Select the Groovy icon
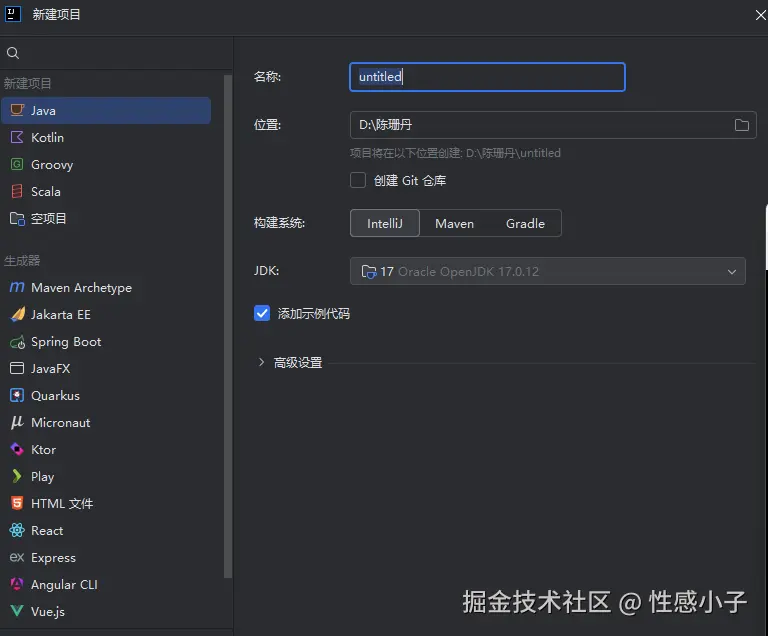This screenshot has height=636, width=768. coord(17,164)
